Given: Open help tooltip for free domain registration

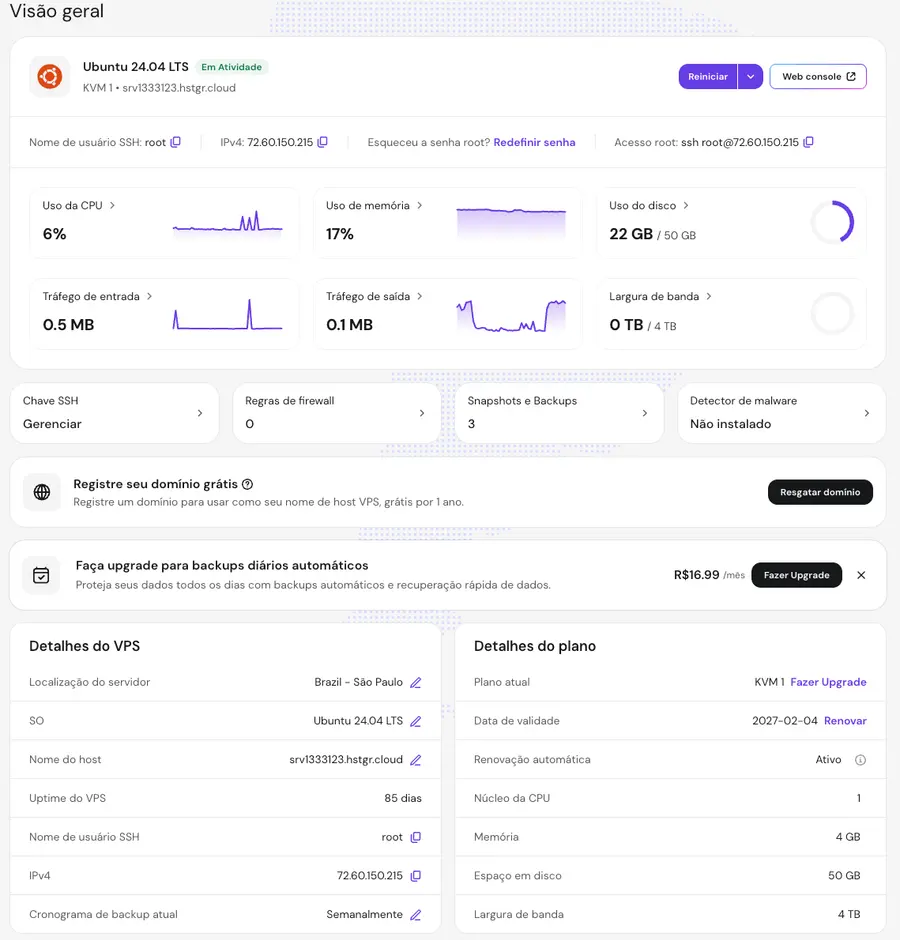Looking at the screenshot, I should 248,484.
